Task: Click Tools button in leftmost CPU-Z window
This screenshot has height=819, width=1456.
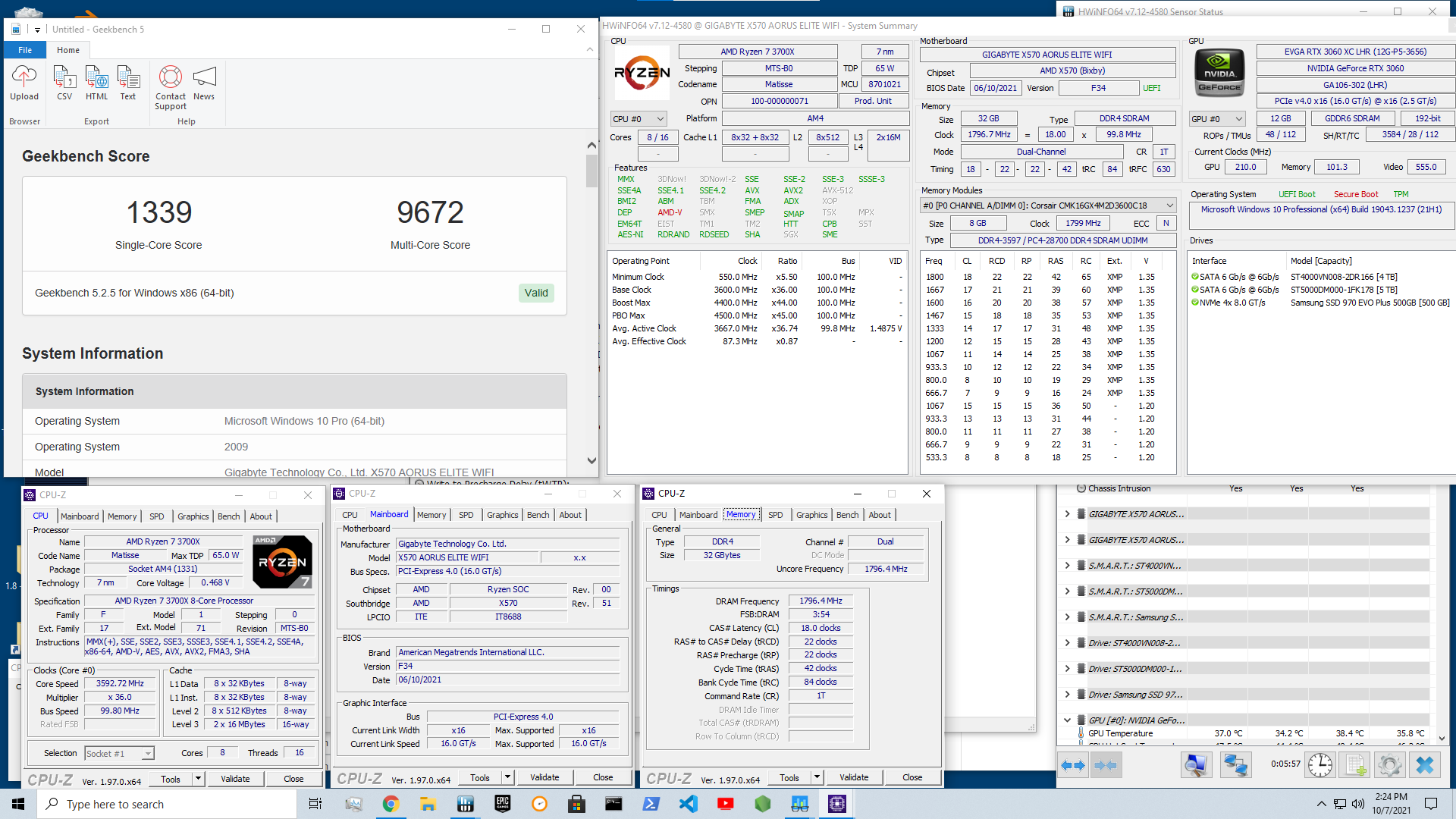Action: coord(171,779)
